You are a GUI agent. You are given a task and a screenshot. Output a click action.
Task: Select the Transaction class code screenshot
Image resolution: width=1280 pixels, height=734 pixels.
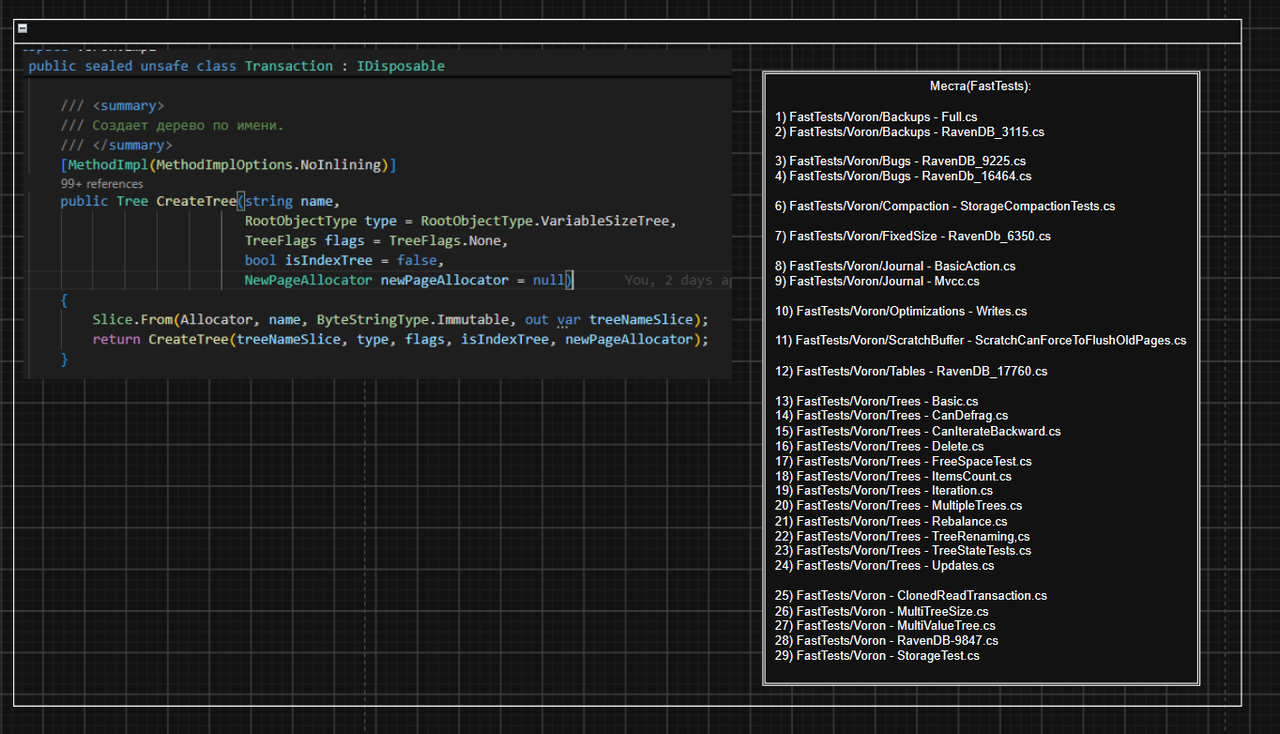(x=377, y=213)
